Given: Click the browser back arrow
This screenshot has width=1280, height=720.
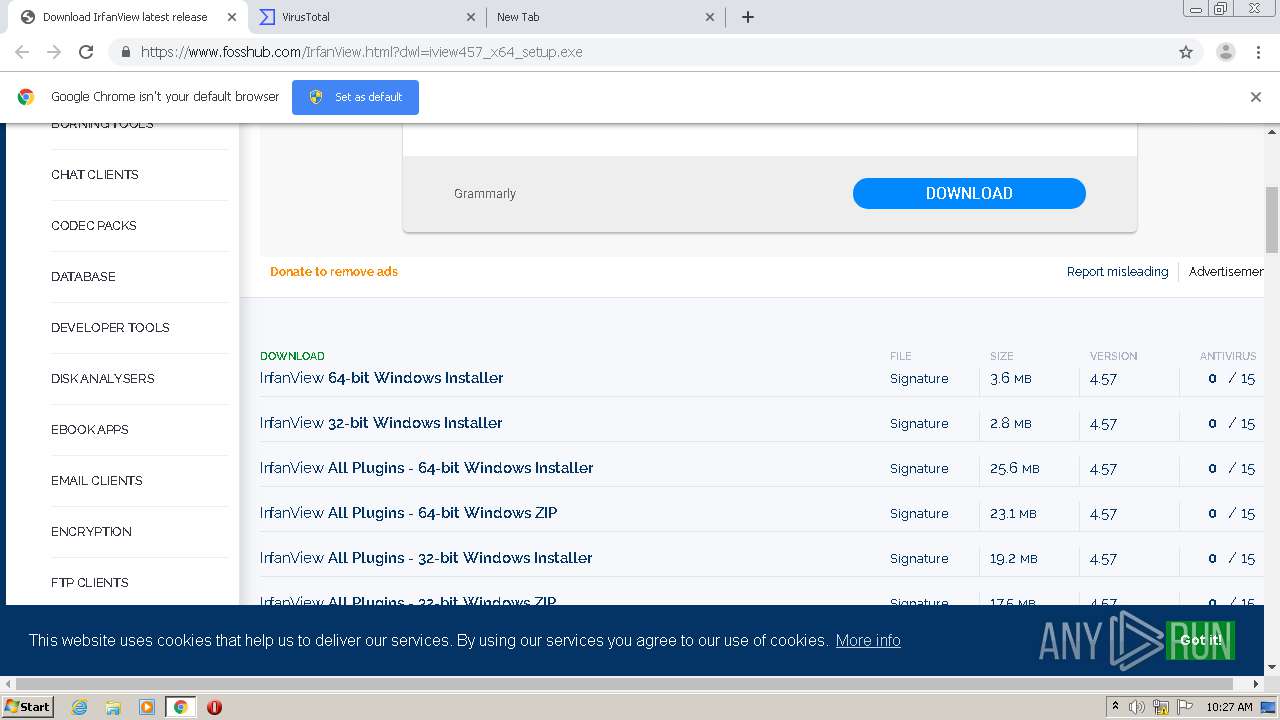Looking at the screenshot, I should tap(22, 52).
